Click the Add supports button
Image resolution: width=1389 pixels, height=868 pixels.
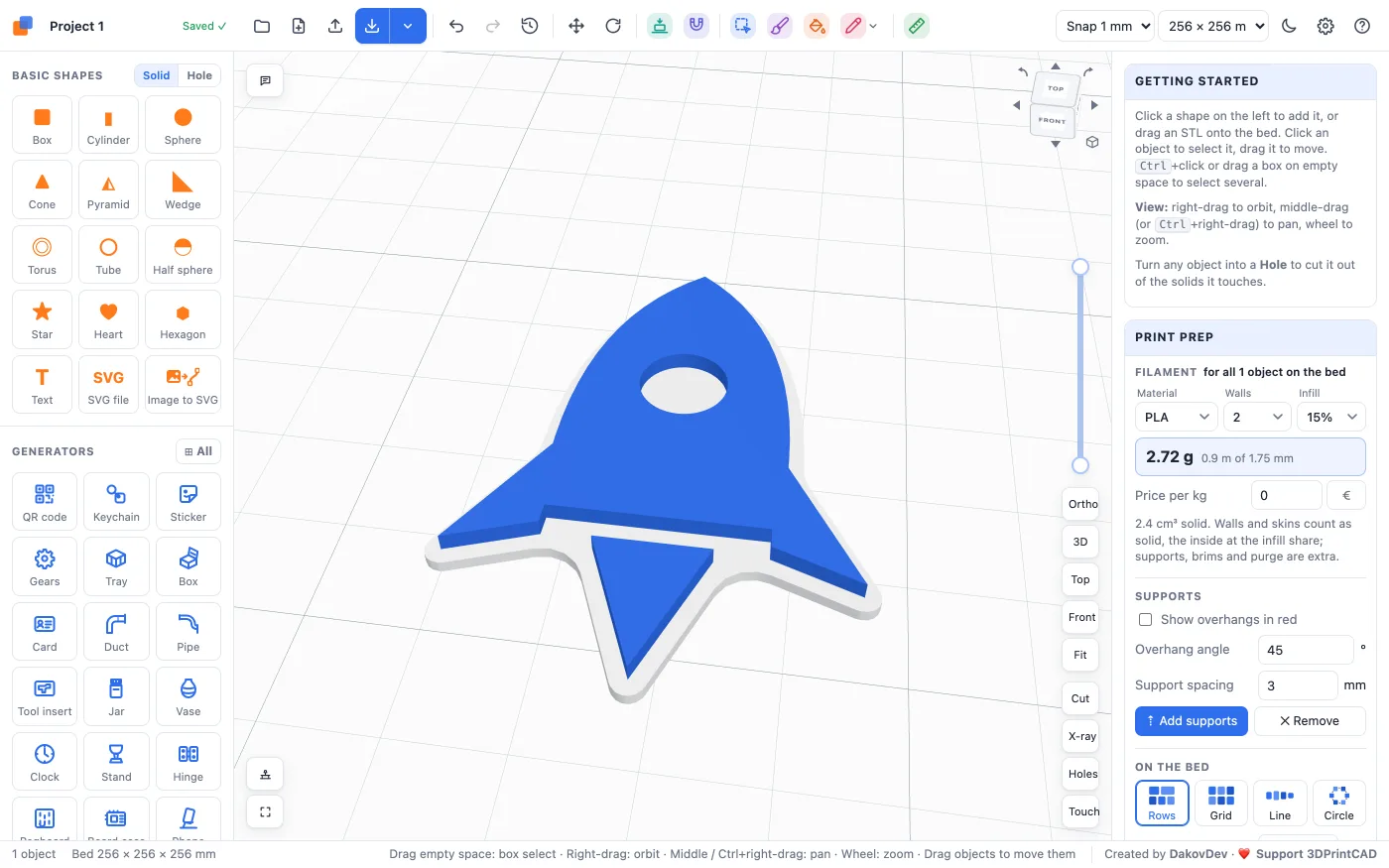[x=1192, y=721]
